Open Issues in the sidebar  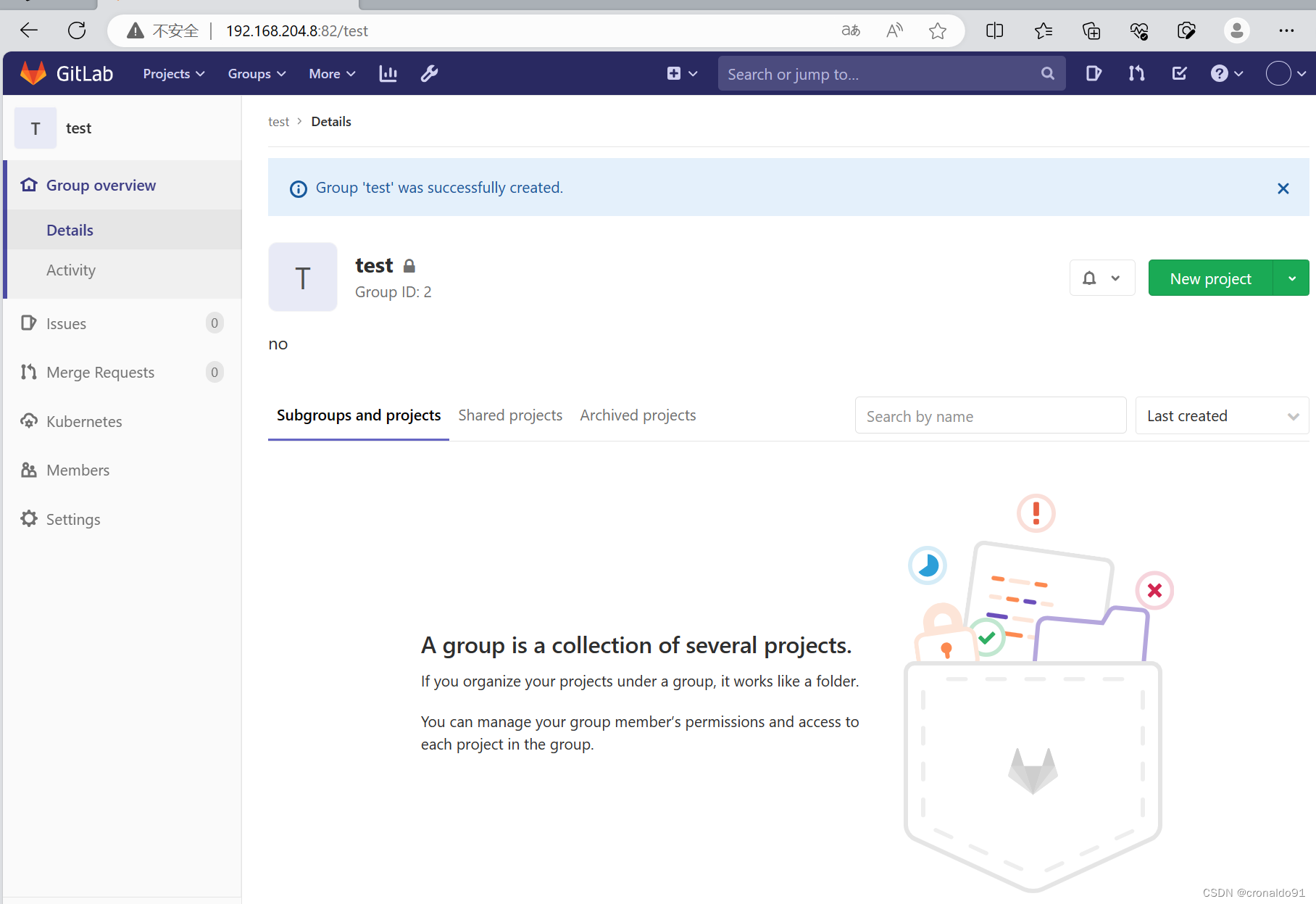[123, 323]
